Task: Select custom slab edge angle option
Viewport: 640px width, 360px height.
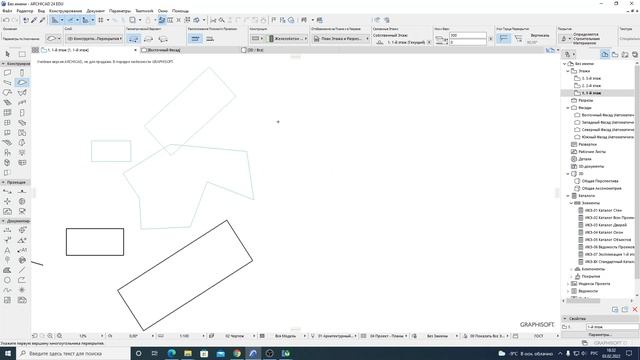Action: pyautogui.click(x=518, y=38)
